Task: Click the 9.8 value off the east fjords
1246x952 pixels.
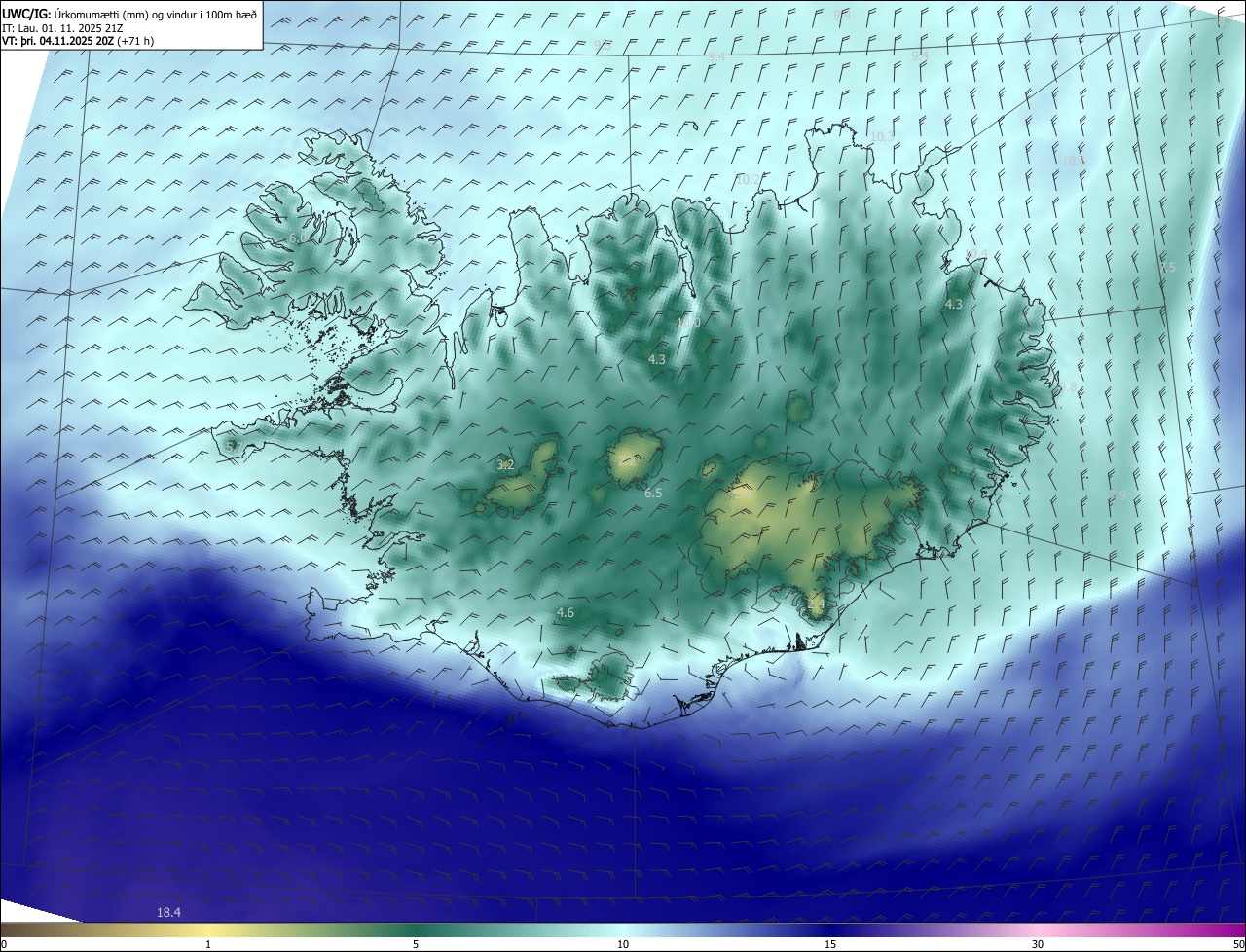Action: [1069, 386]
